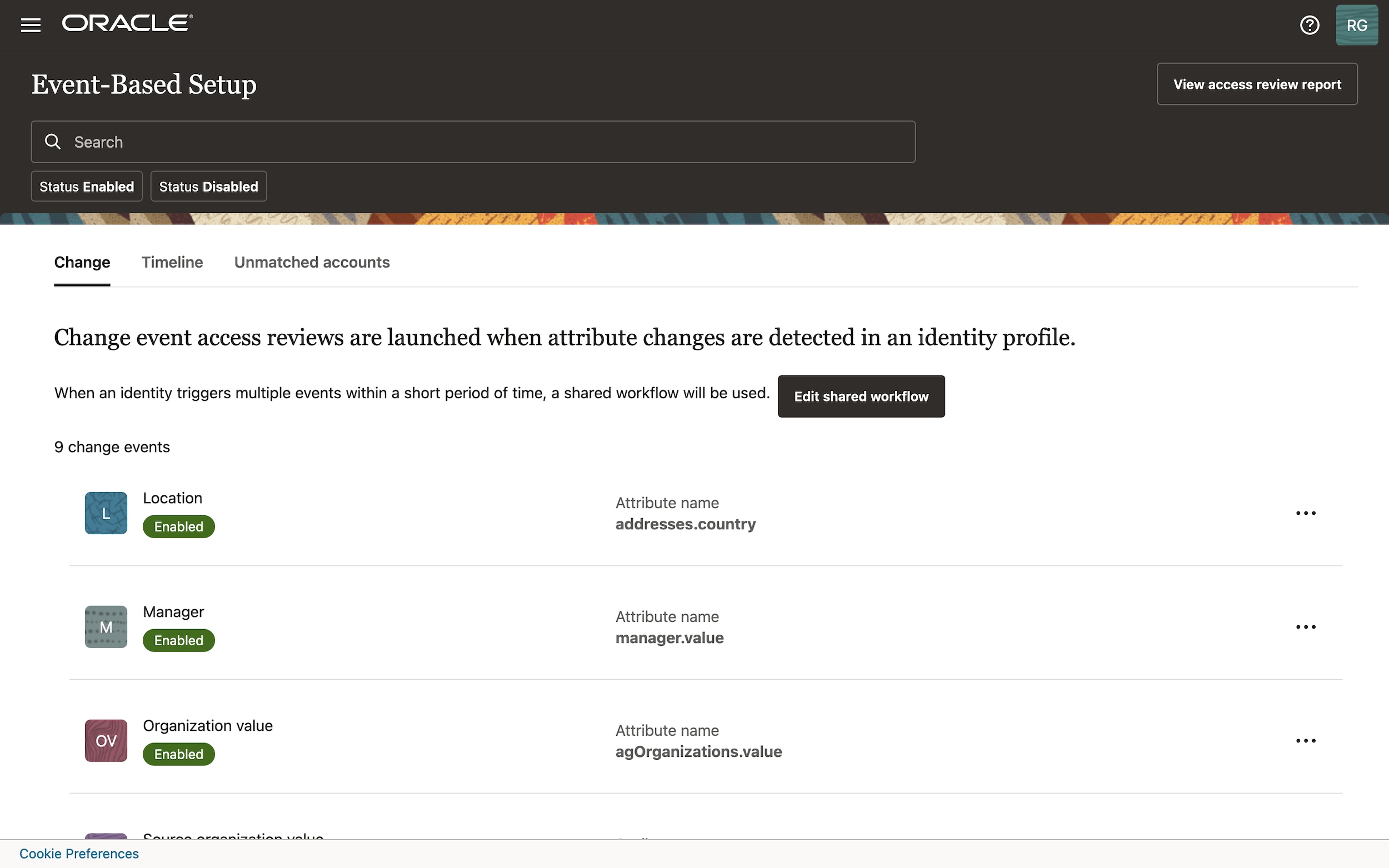Screen dimensions: 1389x868
Task: Click the search magnifier icon
Action: [x=52, y=141]
